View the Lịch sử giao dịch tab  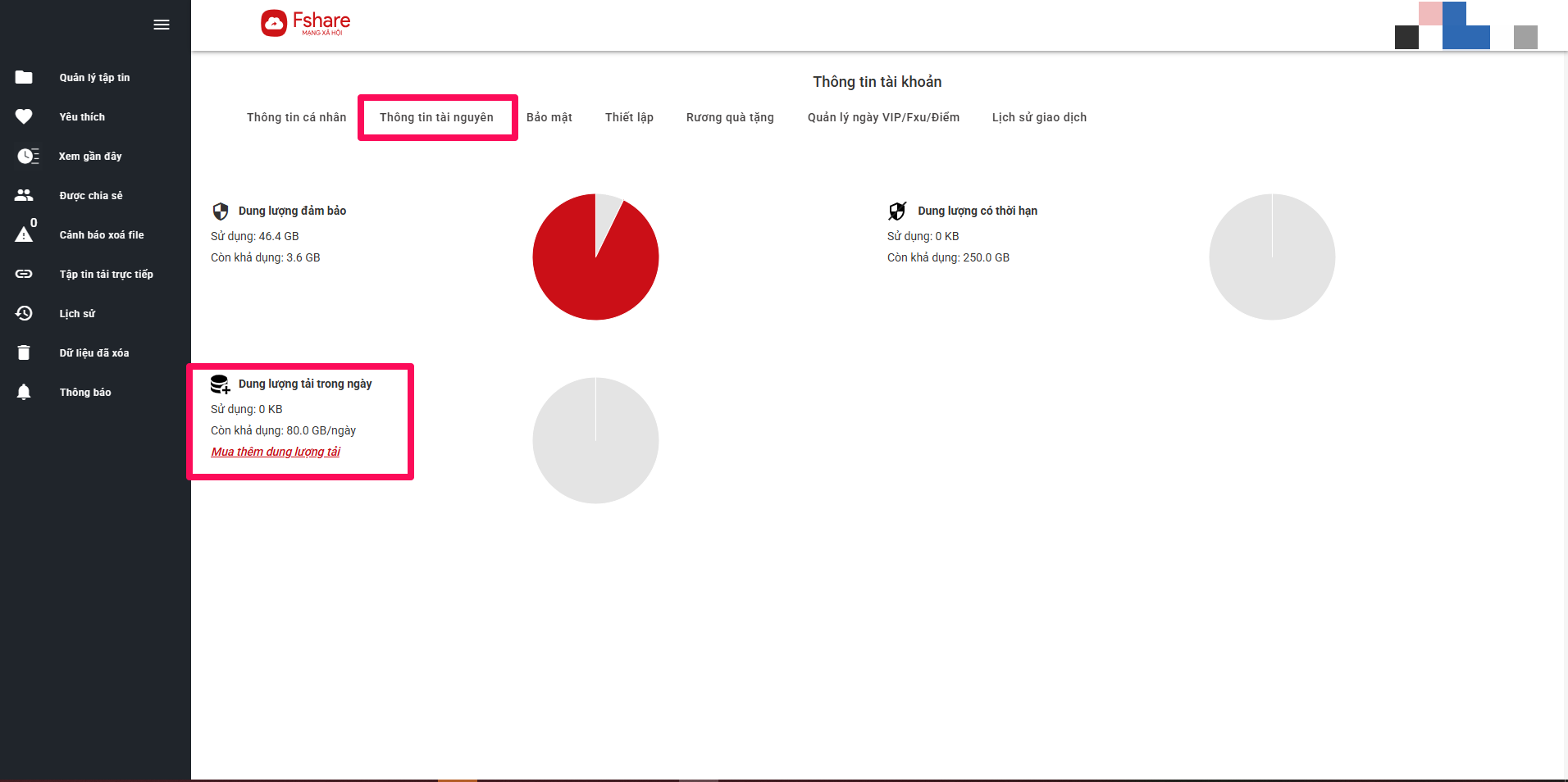(1039, 117)
